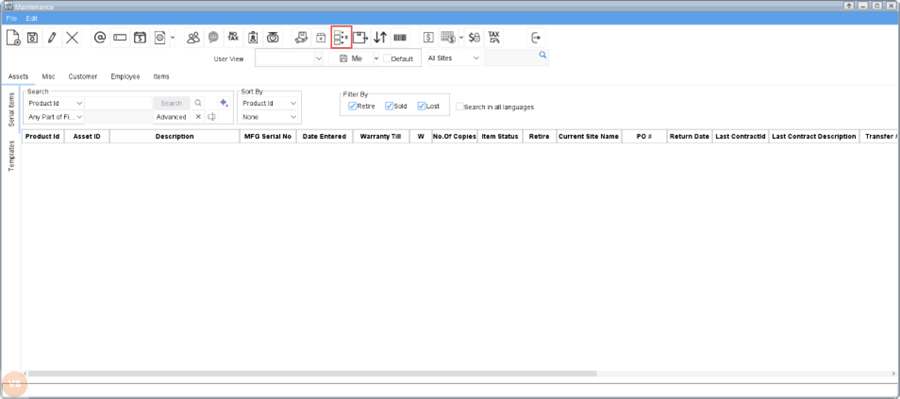Expand the arrow next to the Me button
The height and width of the screenshot is (399, 900).
(x=377, y=58)
